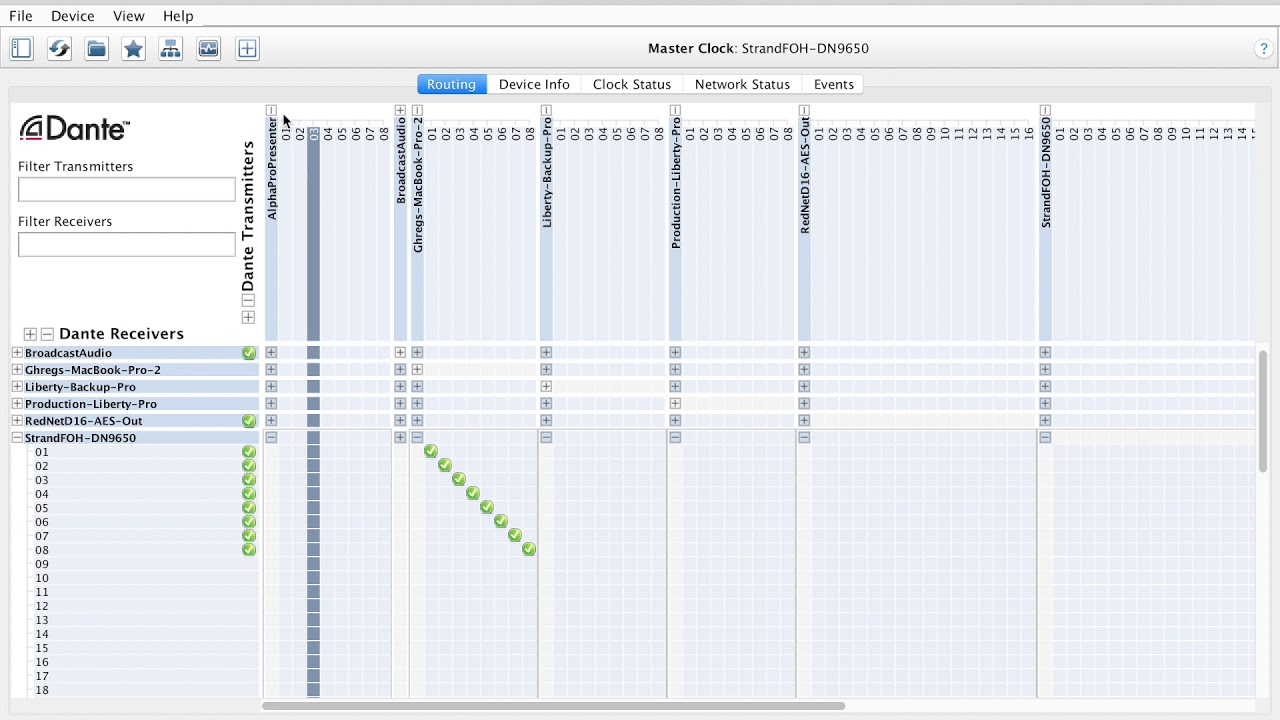Viewport: 1280px width, 720px height.
Task: Open the Help question mark icon
Action: [1263, 49]
